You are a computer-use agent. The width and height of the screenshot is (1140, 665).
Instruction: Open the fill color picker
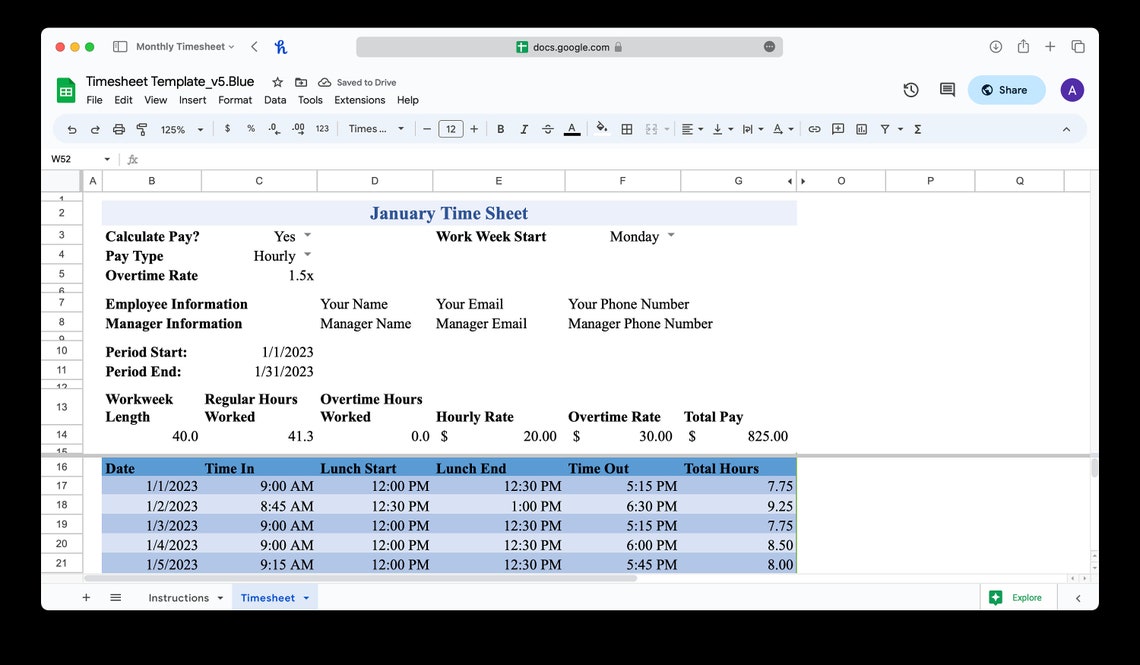(601, 129)
